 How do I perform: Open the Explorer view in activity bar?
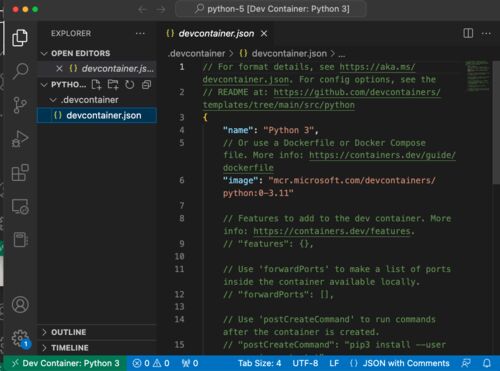pos(20,38)
